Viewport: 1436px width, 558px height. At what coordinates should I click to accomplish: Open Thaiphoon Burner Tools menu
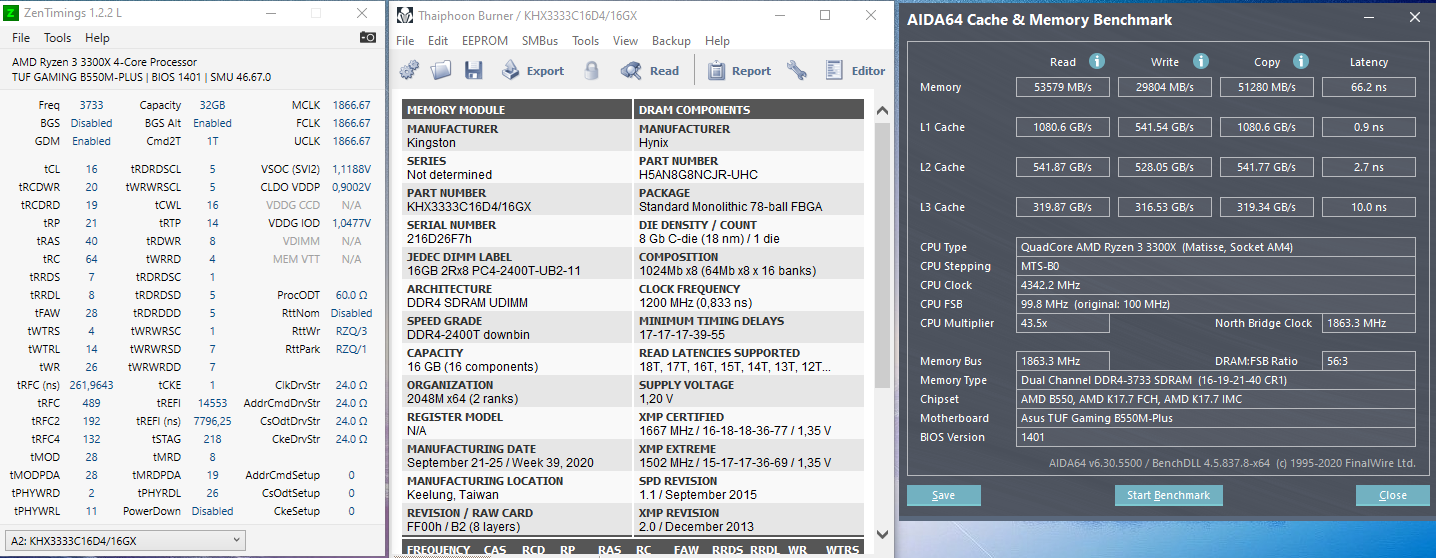tap(586, 41)
